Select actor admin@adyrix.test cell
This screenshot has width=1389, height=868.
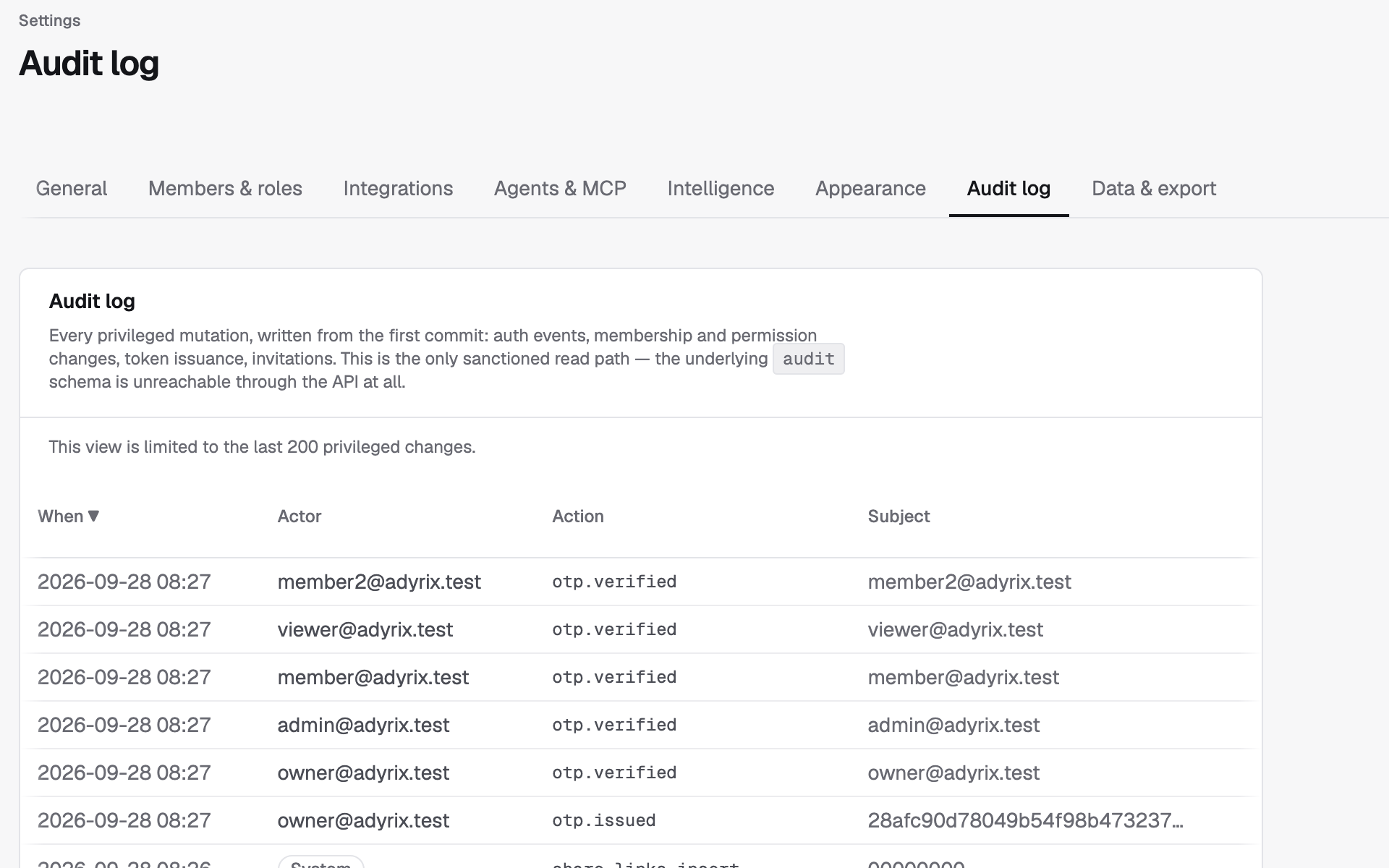coord(363,725)
